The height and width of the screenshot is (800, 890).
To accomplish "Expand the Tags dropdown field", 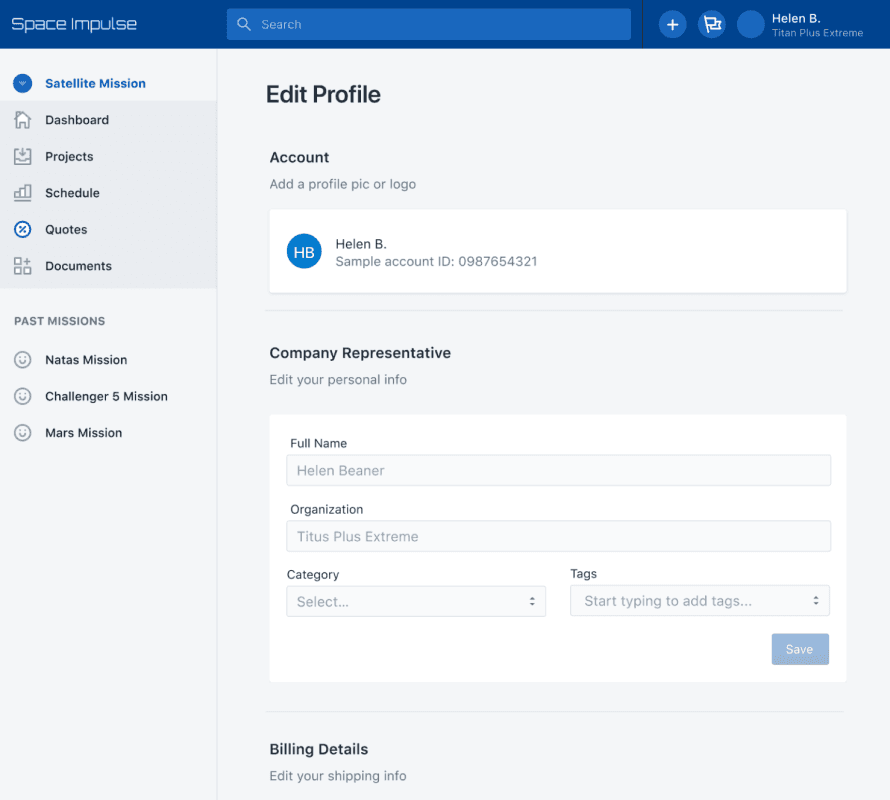I will click(x=699, y=601).
